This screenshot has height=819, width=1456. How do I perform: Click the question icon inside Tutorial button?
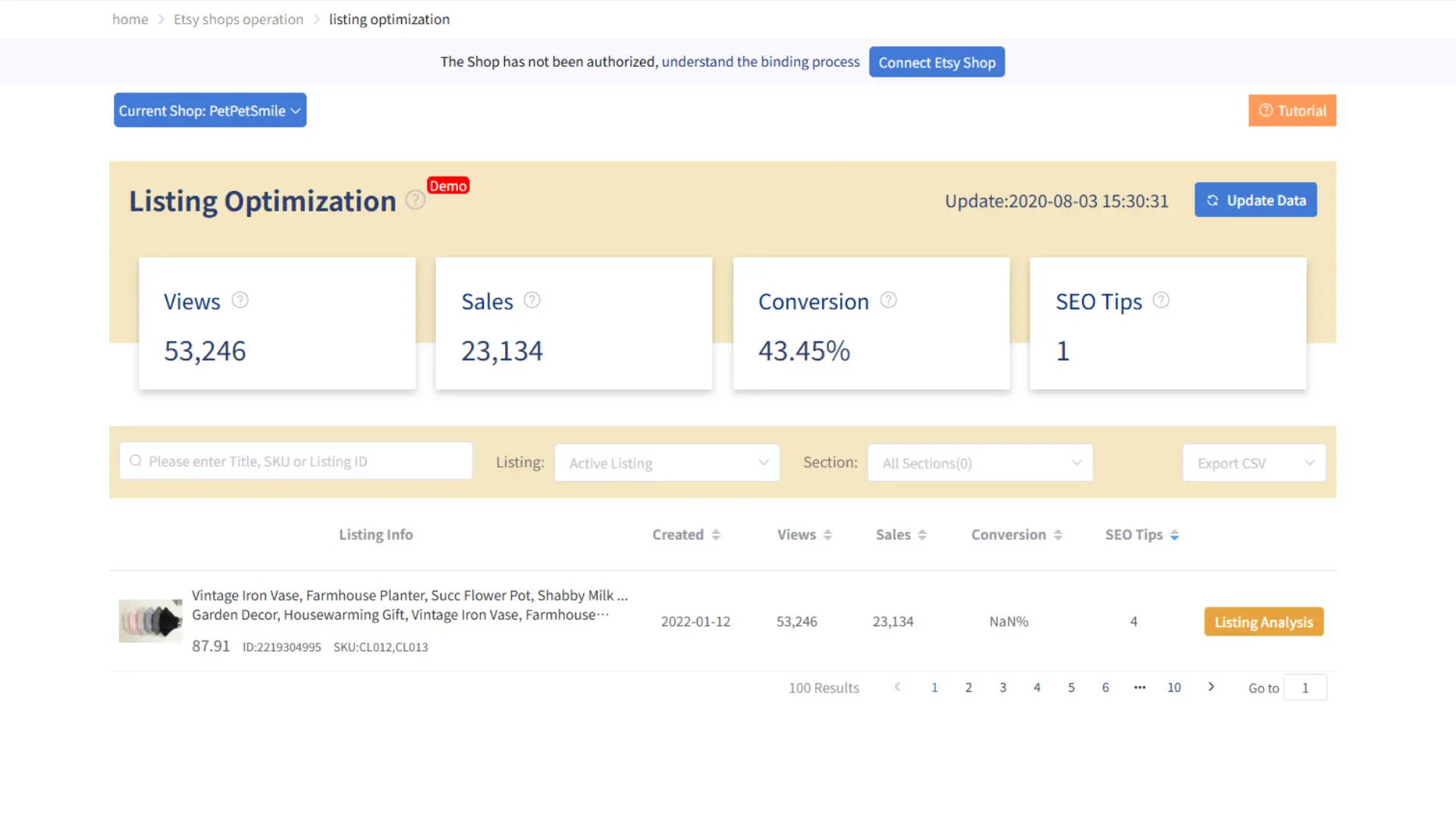pos(1266,110)
